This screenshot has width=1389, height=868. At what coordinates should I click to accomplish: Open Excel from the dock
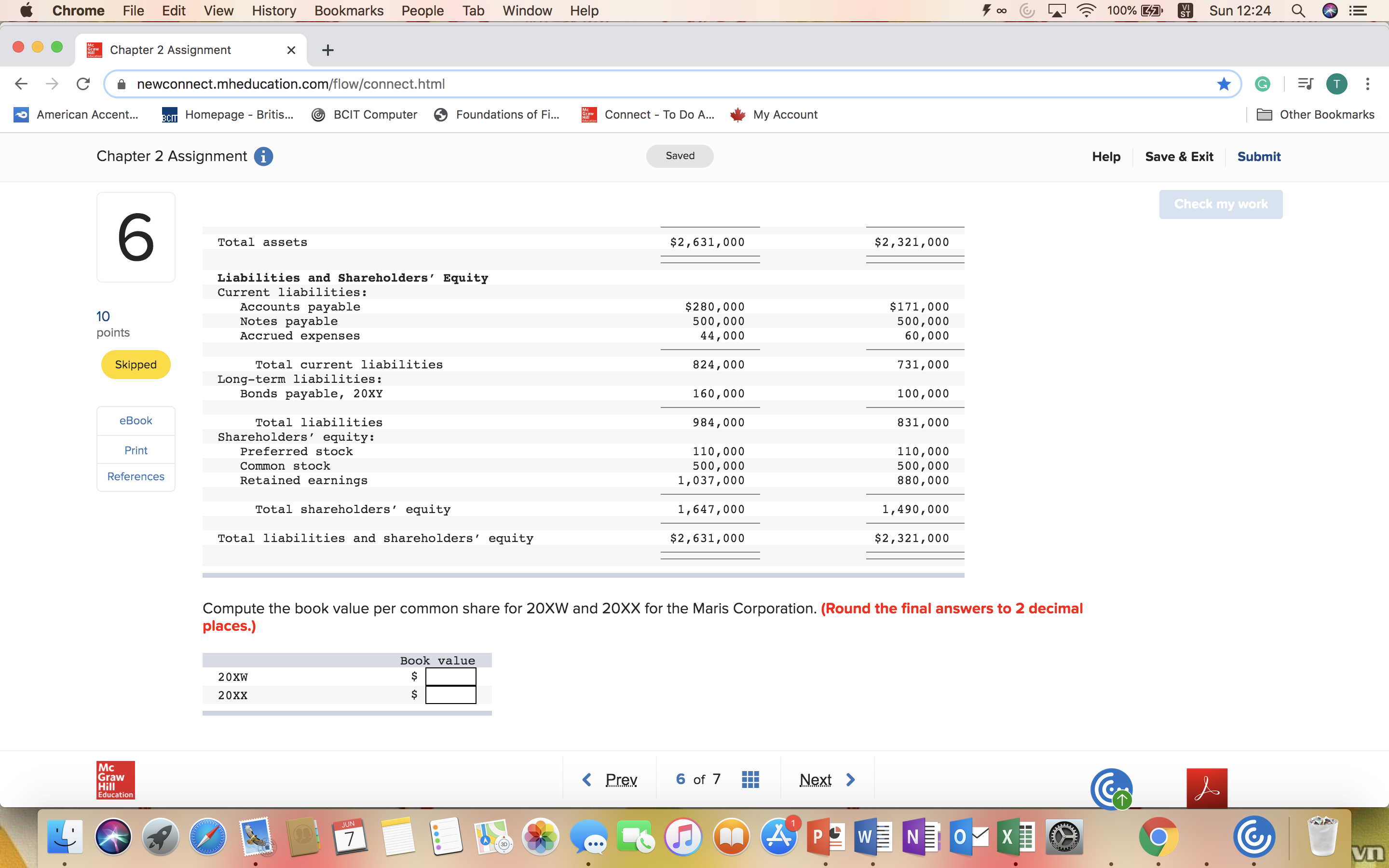1016,837
